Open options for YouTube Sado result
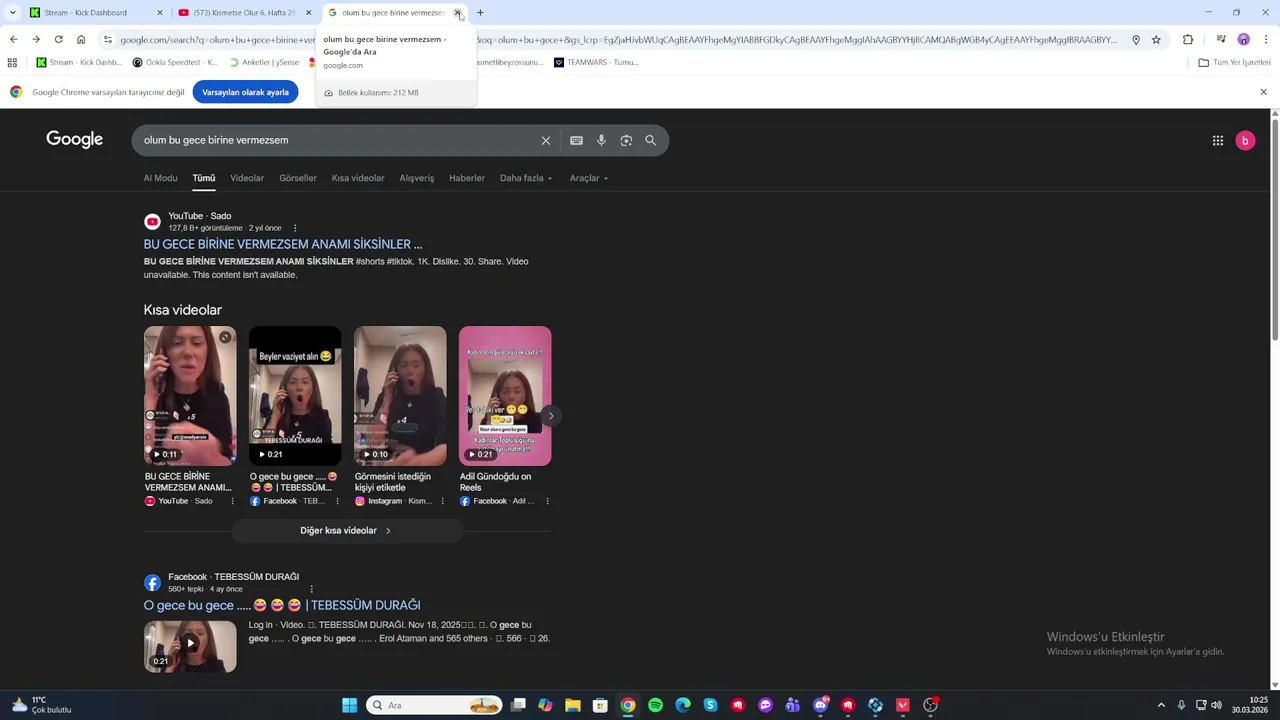The height and width of the screenshot is (720, 1280). tap(295, 228)
